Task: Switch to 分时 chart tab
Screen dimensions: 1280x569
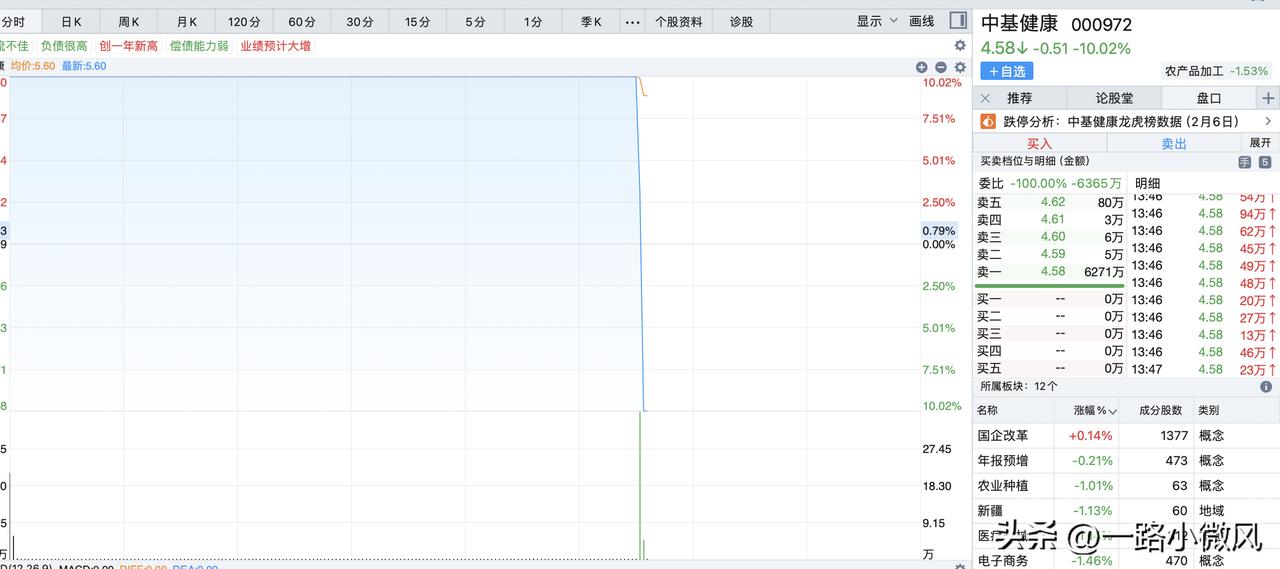Action: point(13,21)
